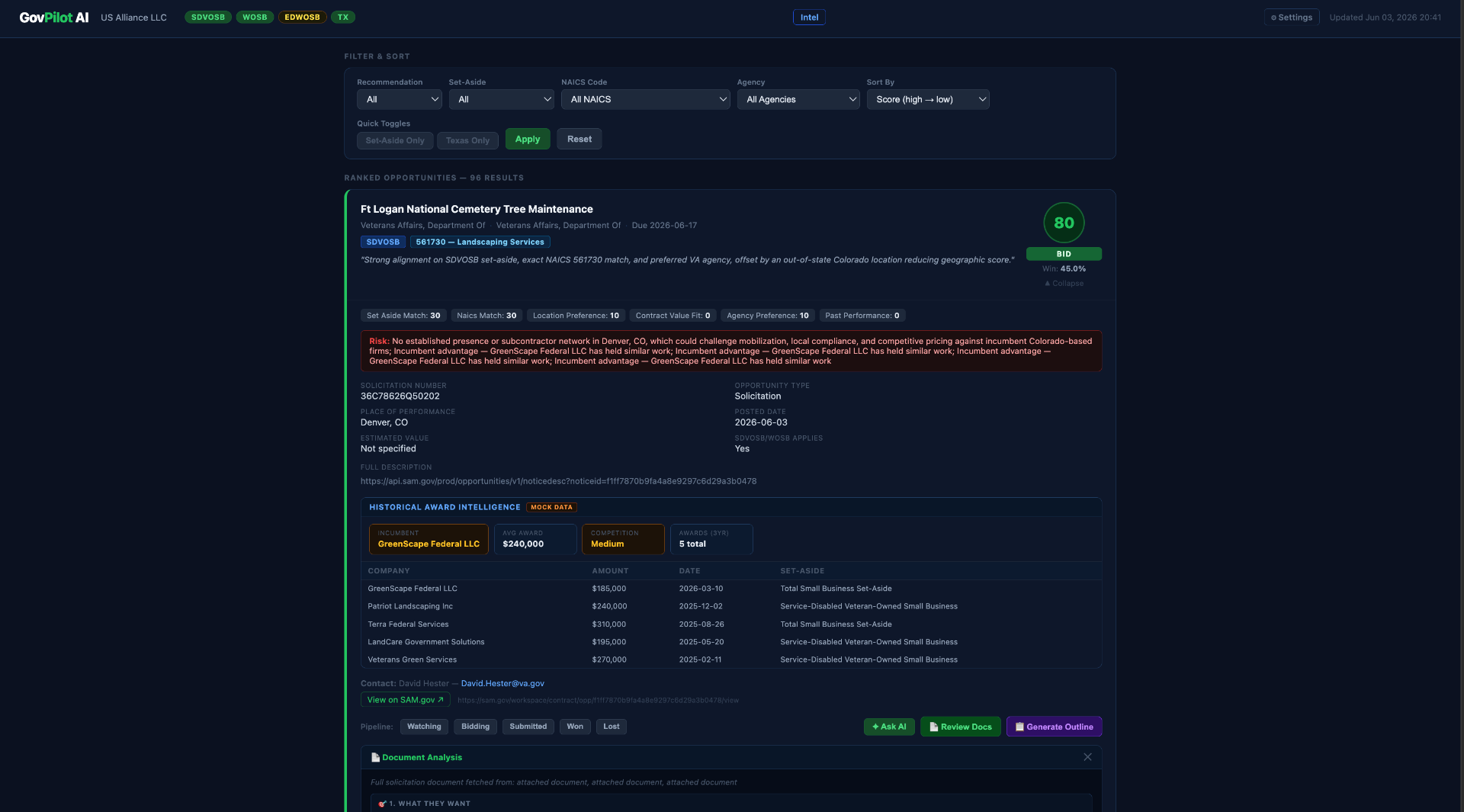Select the Veterans Green Services row
This screenshot has height=812, width=1464.
(731, 660)
